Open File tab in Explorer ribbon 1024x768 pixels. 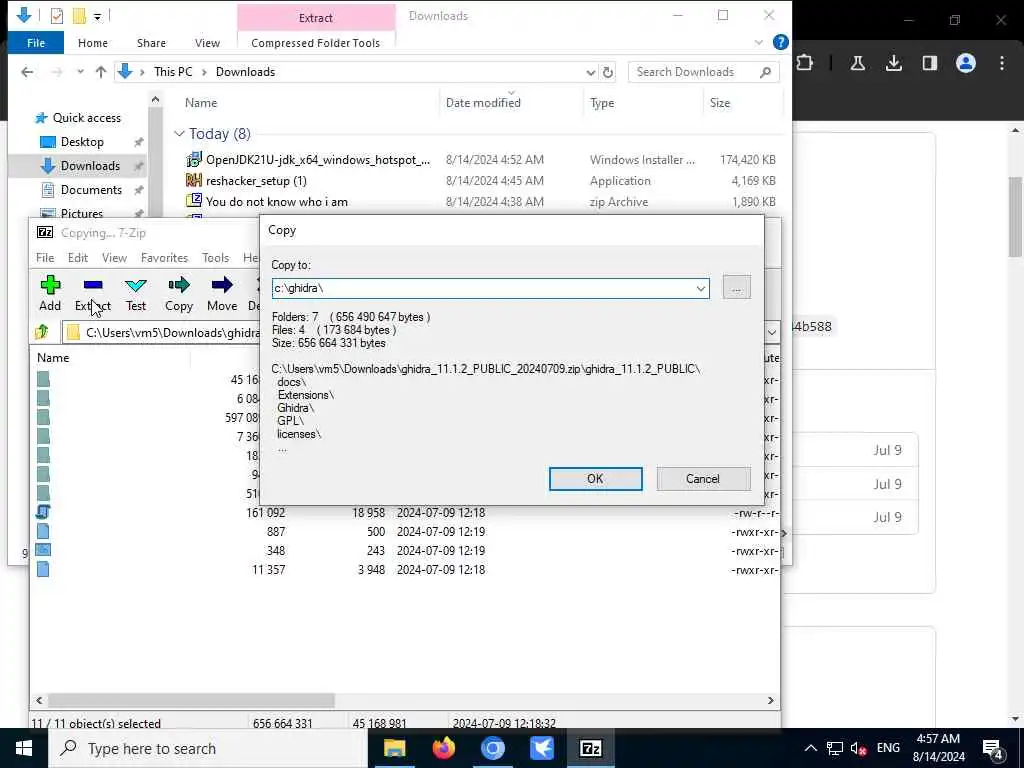point(36,43)
